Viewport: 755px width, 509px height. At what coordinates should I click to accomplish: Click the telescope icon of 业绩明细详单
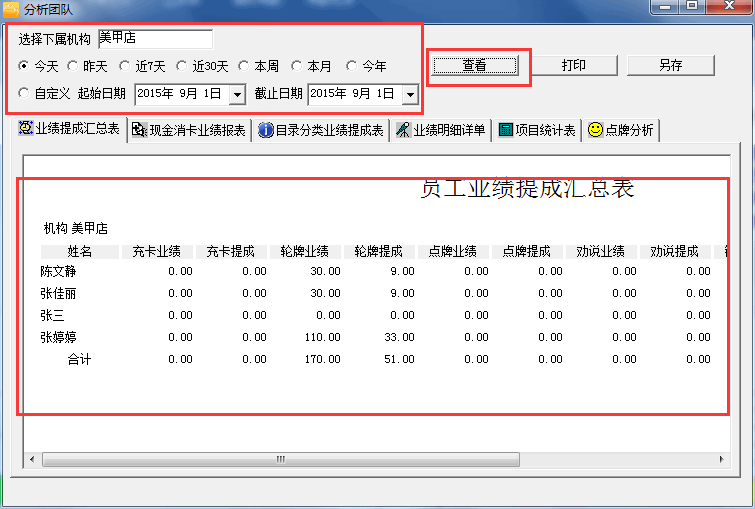click(x=403, y=130)
